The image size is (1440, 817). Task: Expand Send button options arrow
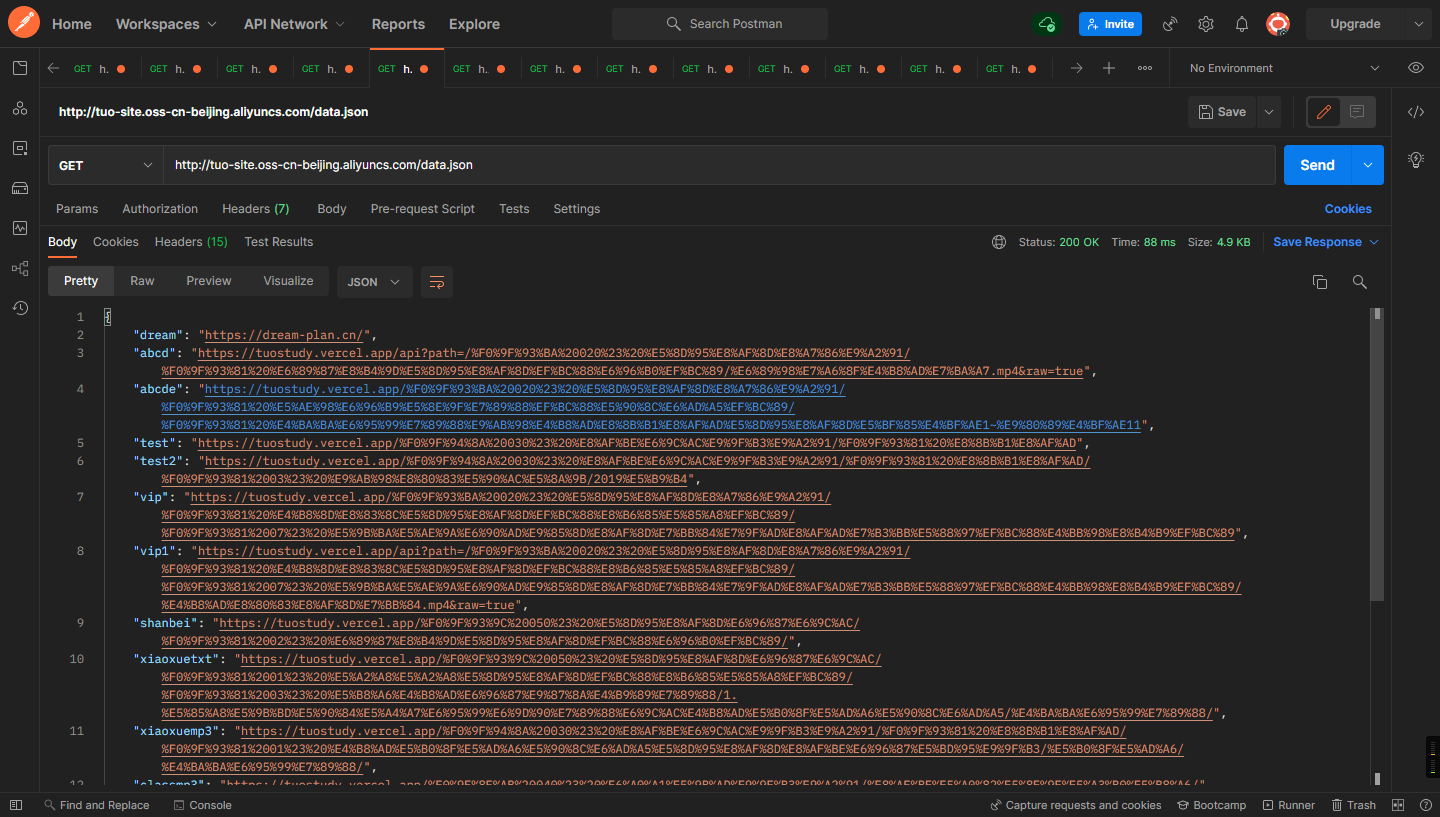click(1367, 165)
